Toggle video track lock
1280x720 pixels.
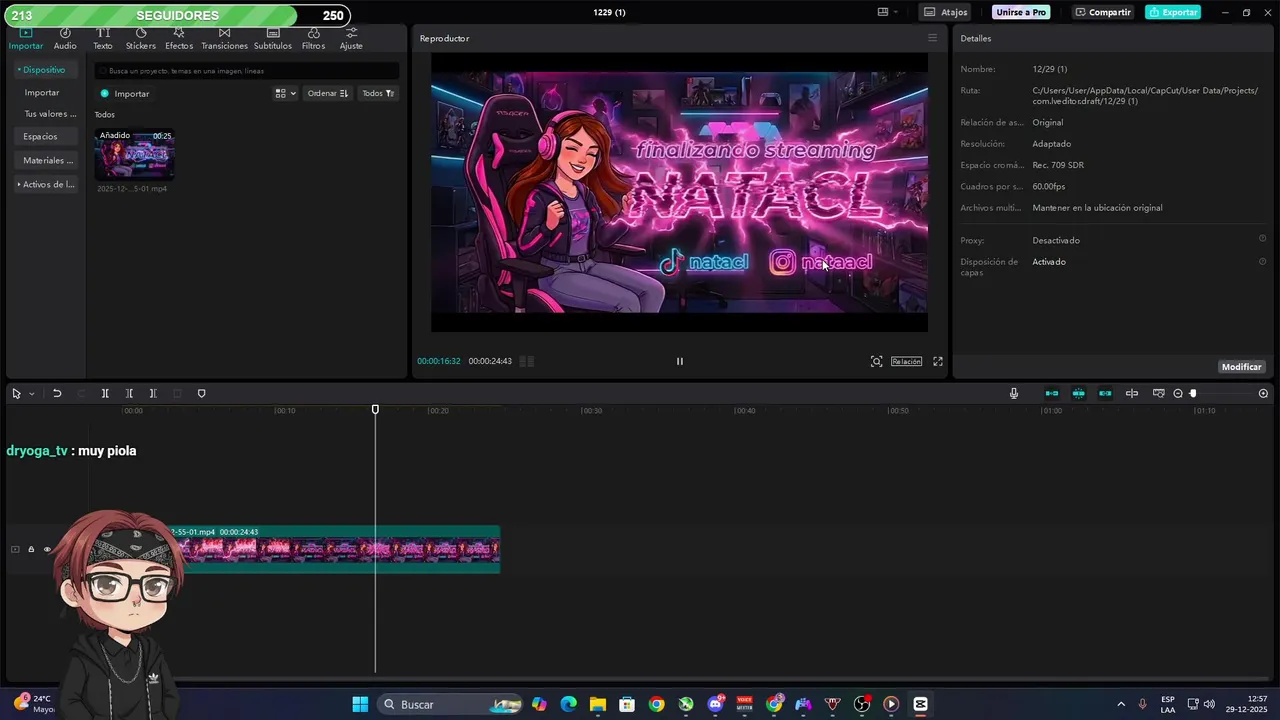pos(31,549)
